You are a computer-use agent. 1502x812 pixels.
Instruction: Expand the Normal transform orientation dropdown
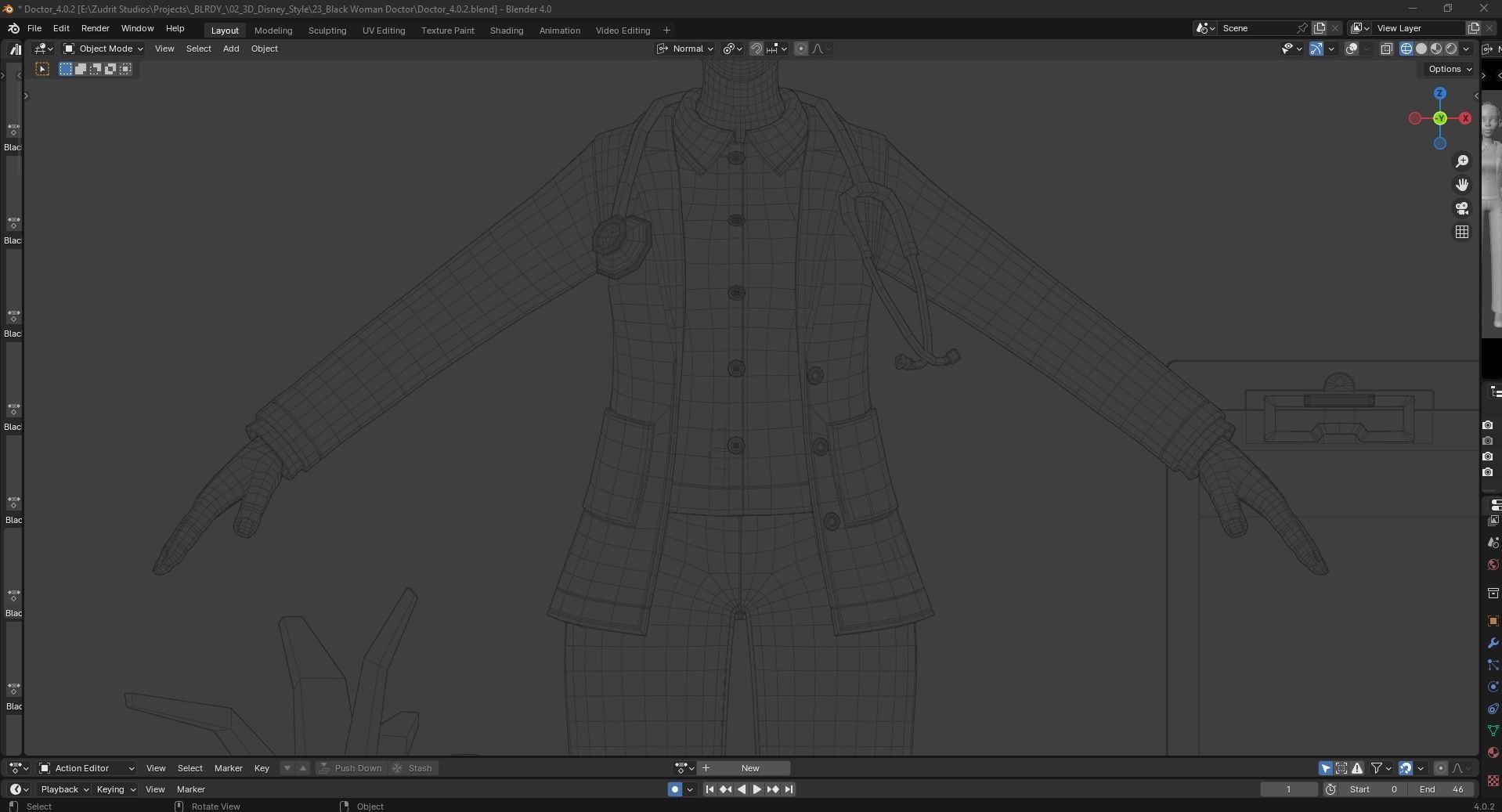pos(685,49)
